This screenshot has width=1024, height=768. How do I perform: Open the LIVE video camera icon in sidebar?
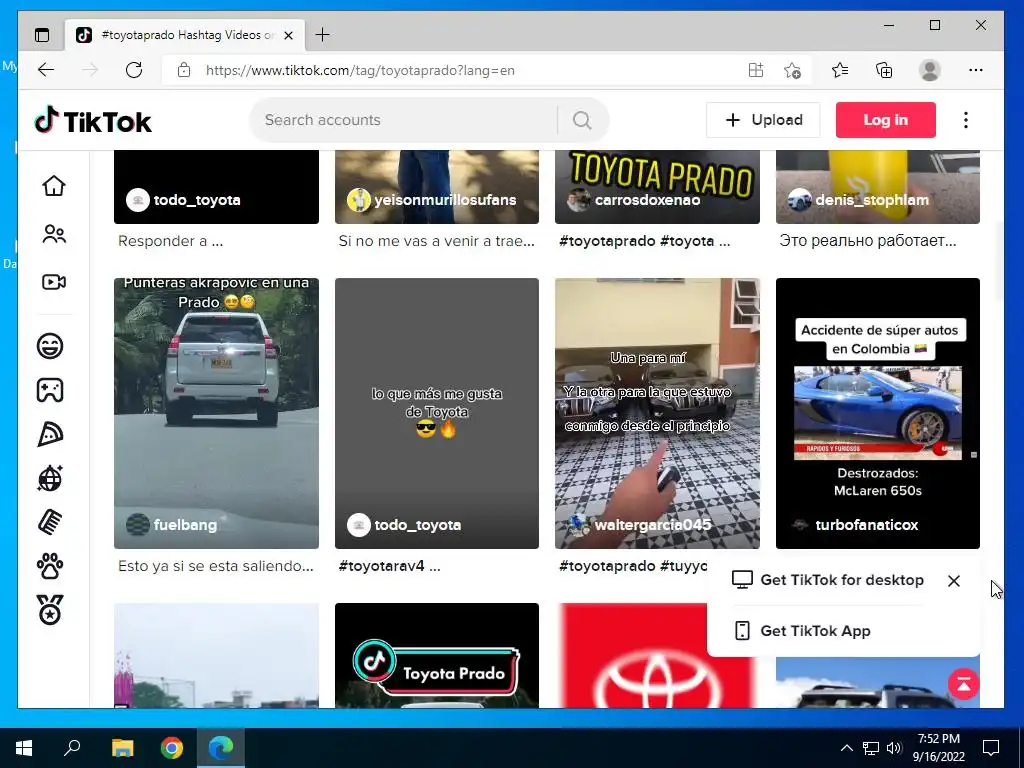click(54, 282)
